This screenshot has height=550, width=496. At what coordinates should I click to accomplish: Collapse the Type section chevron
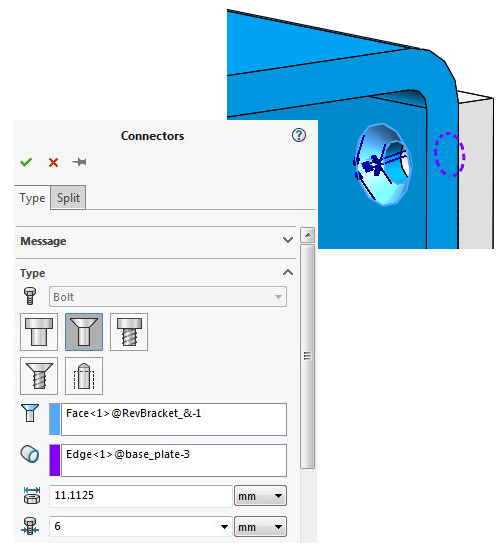click(288, 273)
